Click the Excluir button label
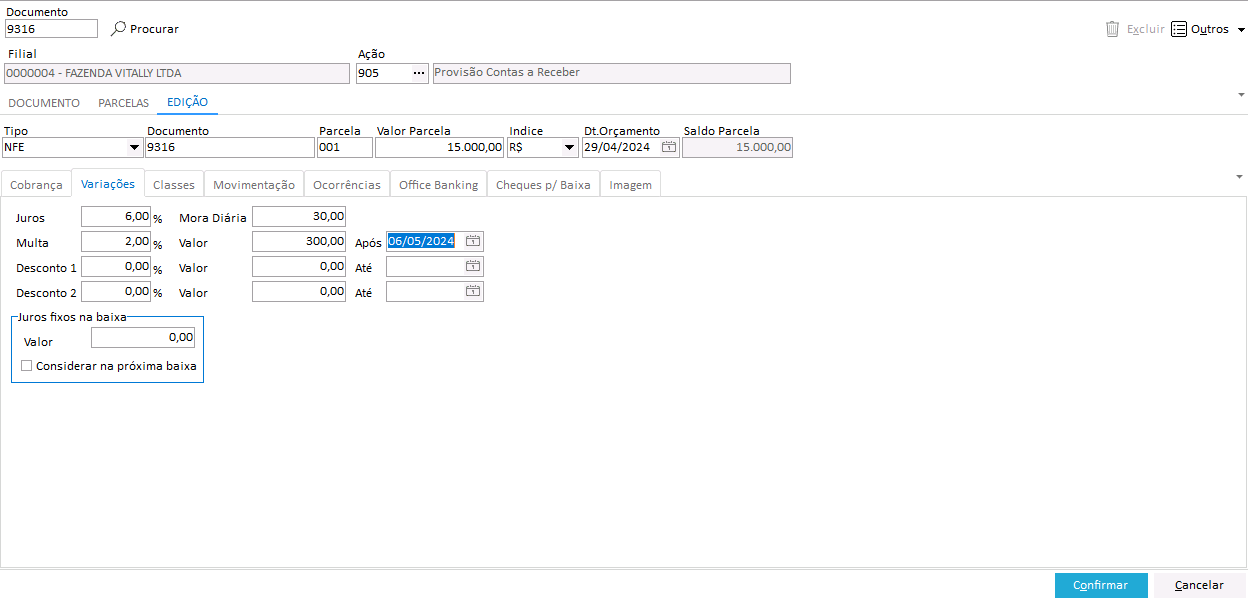This screenshot has width=1248, height=598. pos(1145,29)
